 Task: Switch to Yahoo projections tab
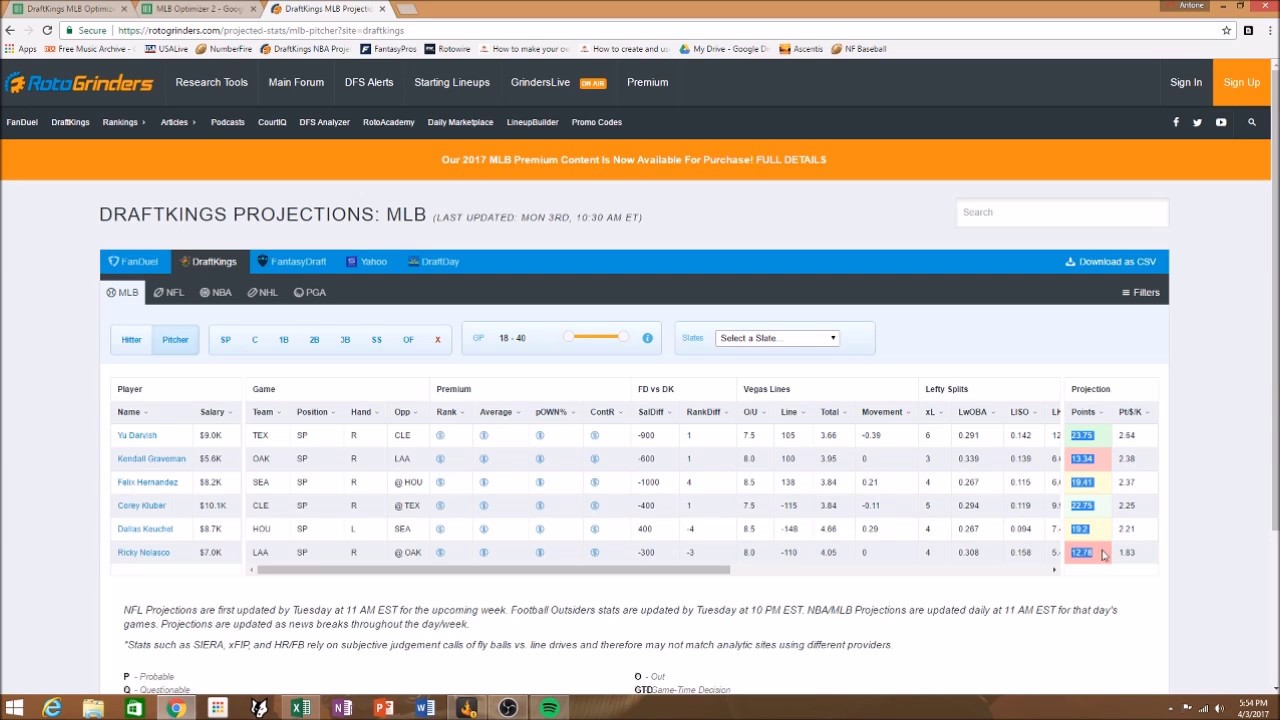(367, 262)
